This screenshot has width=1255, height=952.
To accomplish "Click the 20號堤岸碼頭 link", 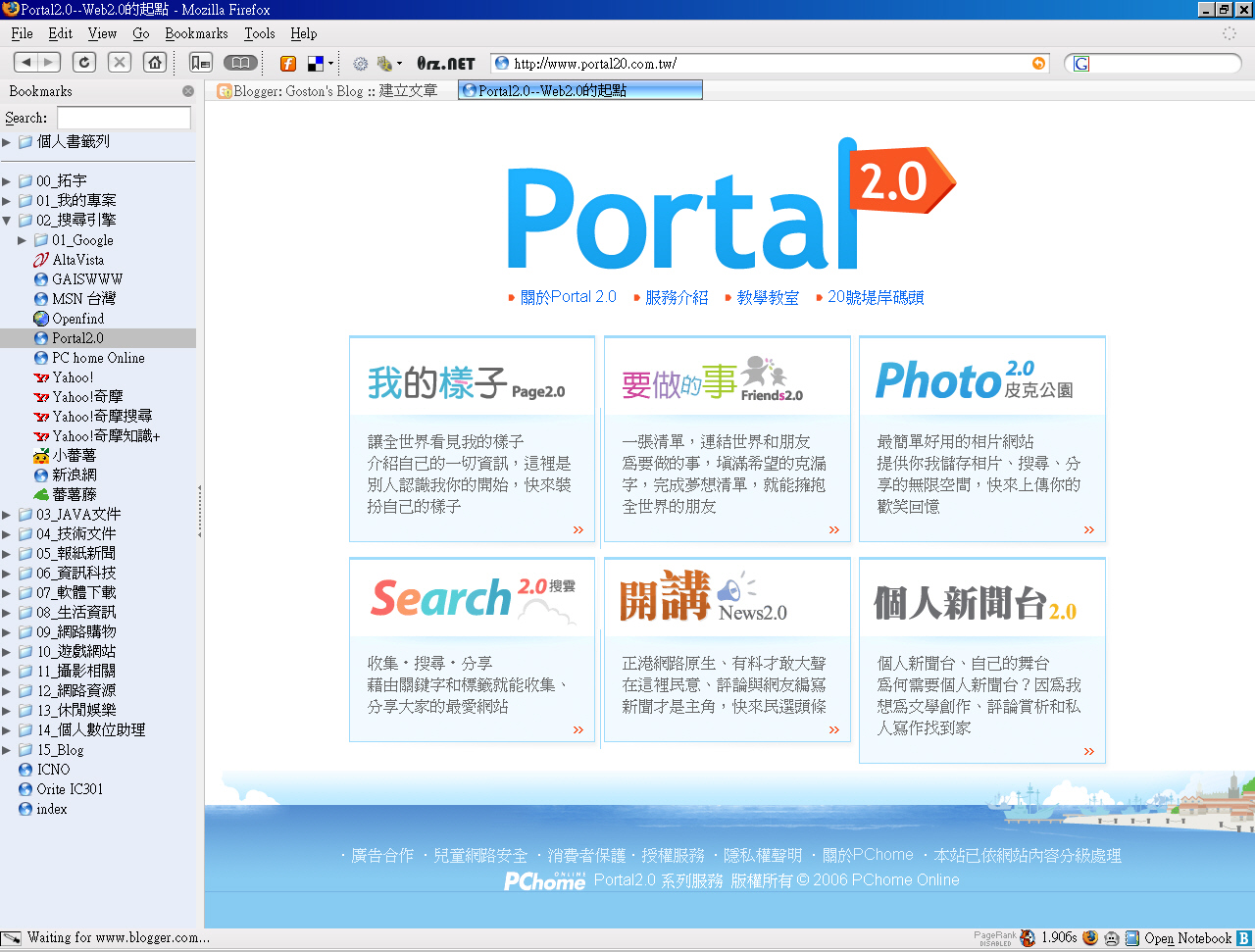I will (x=876, y=297).
